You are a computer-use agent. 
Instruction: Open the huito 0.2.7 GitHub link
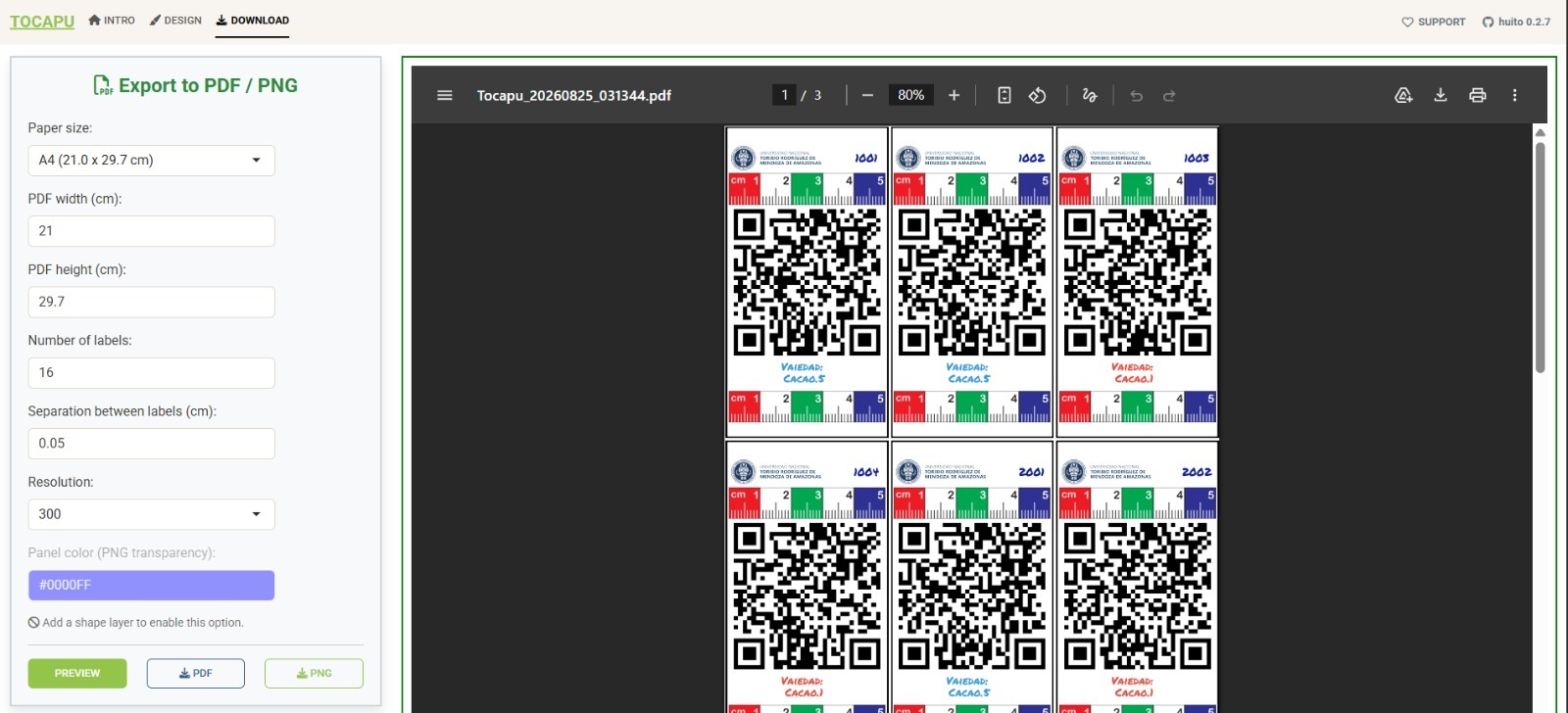(1516, 22)
